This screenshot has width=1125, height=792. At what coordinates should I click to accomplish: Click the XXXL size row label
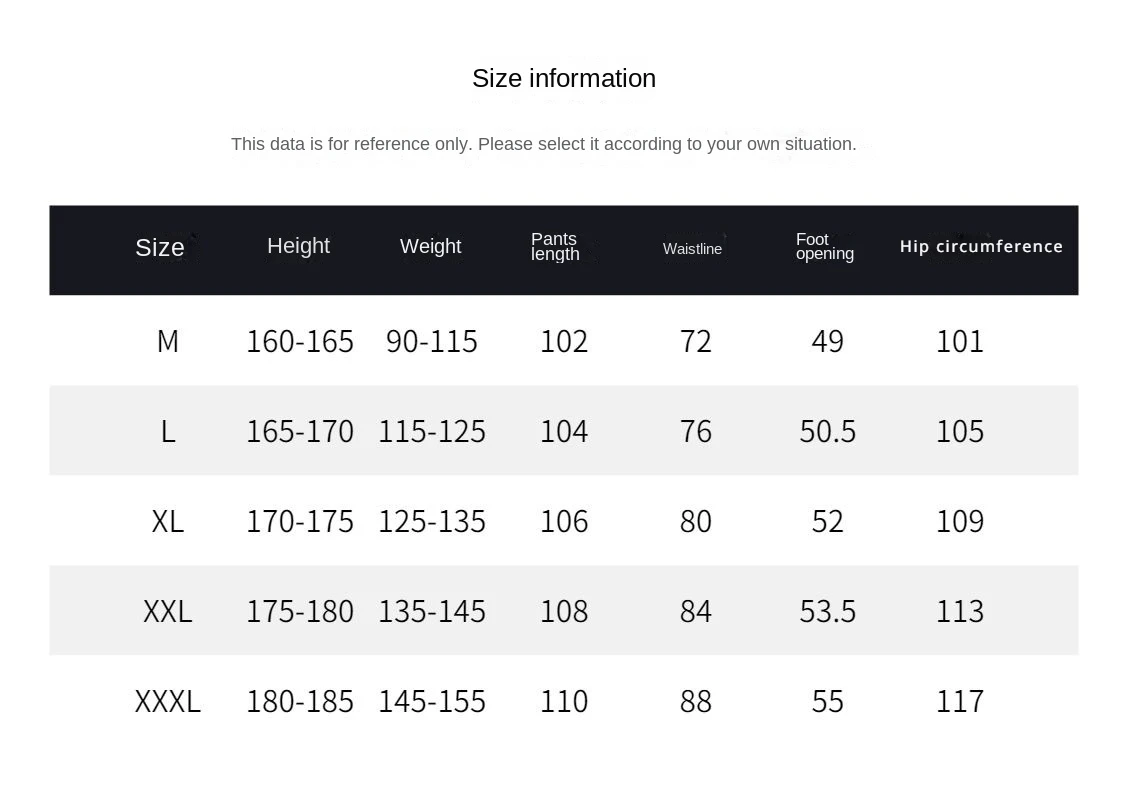pyautogui.click(x=168, y=701)
